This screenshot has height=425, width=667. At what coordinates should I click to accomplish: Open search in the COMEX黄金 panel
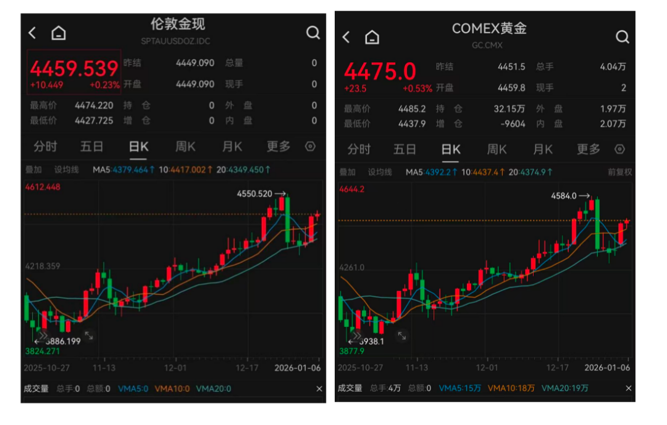pyautogui.click(x=622, y=37)
